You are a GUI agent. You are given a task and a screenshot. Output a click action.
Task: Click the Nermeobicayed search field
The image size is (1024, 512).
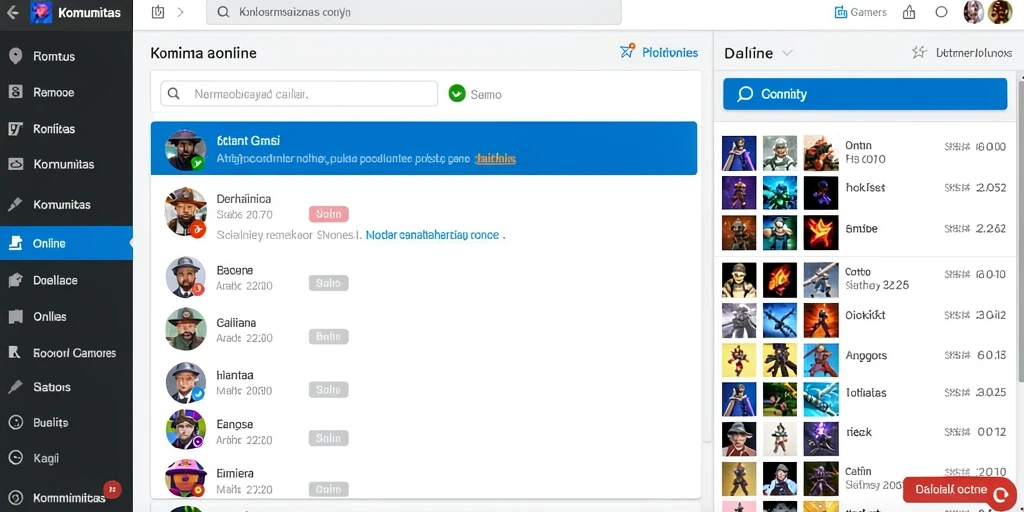click(299, 94)
